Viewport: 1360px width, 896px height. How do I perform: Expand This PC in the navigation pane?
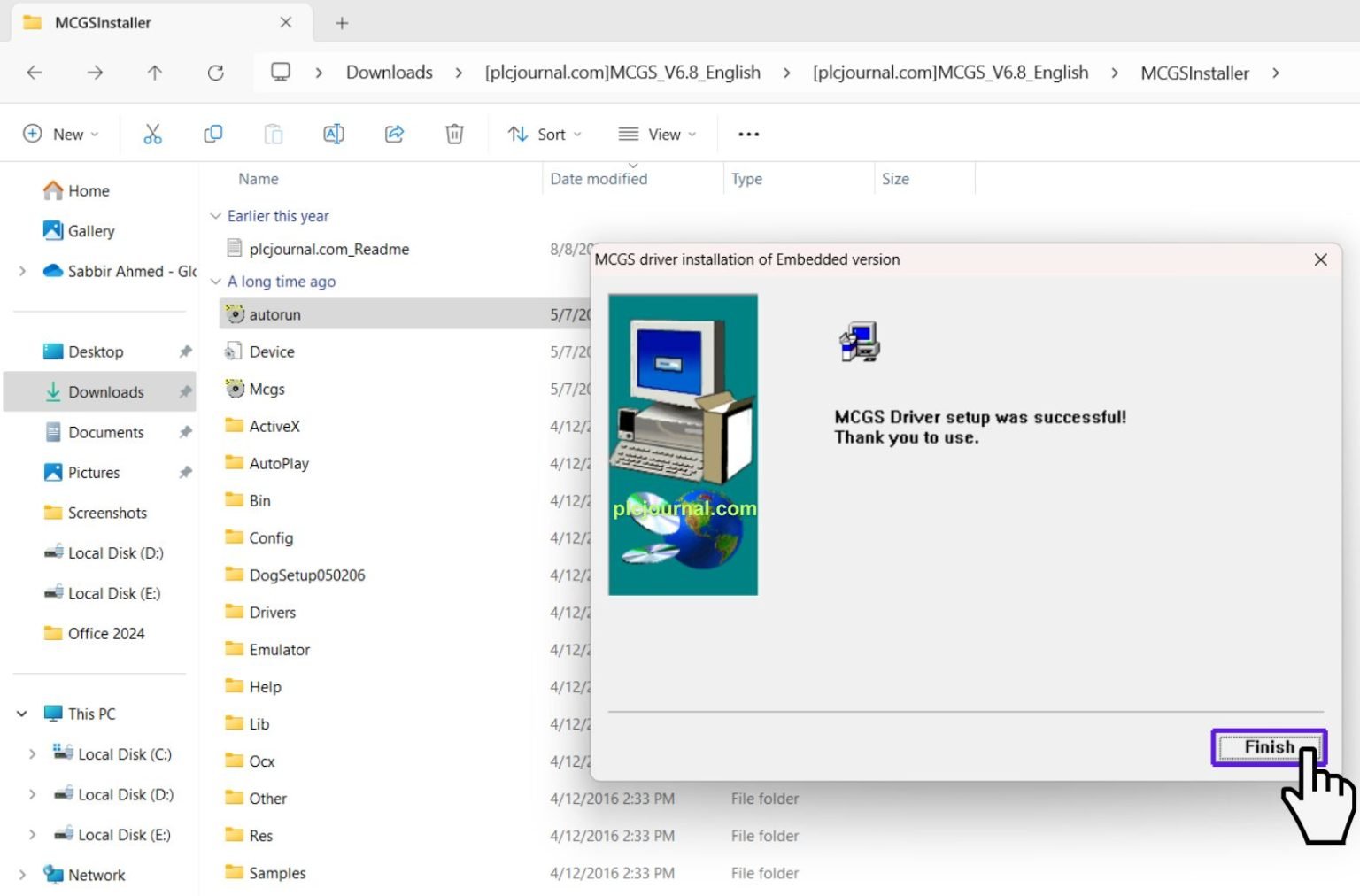(21, 713)
